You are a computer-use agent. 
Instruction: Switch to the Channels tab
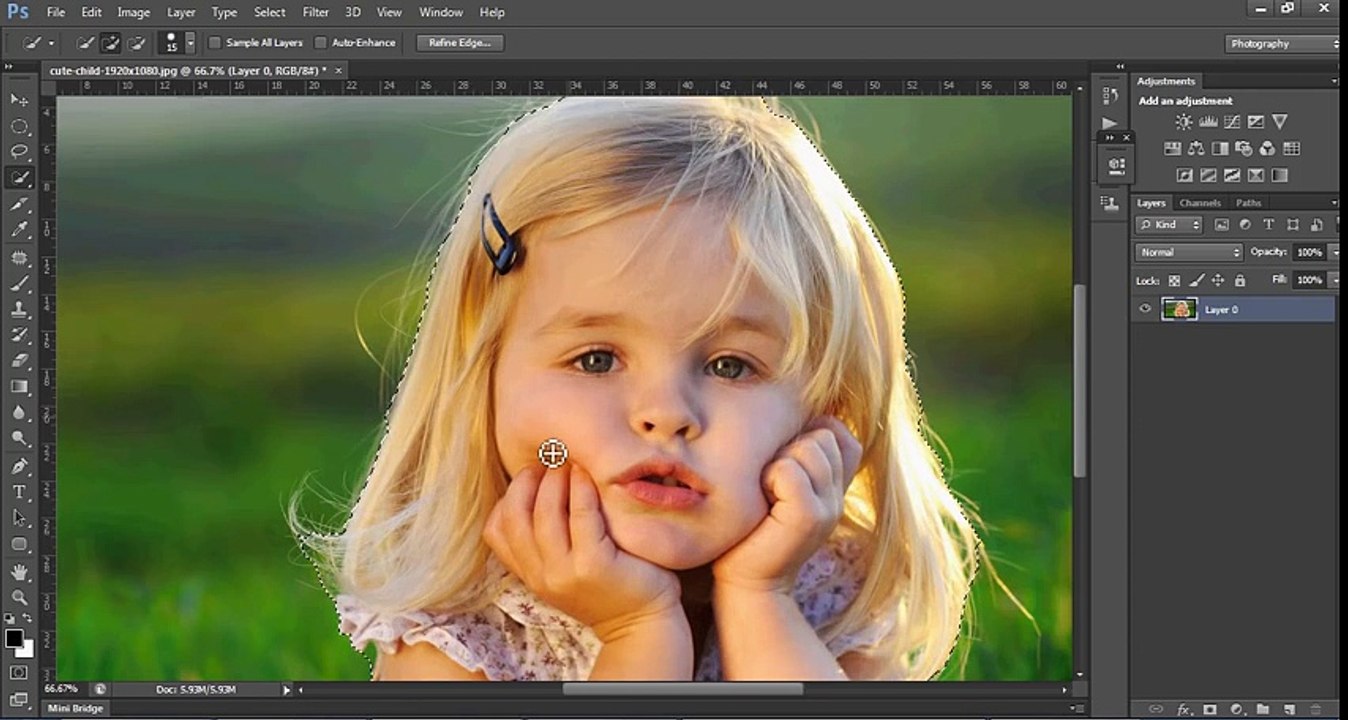pos(1199,203)
